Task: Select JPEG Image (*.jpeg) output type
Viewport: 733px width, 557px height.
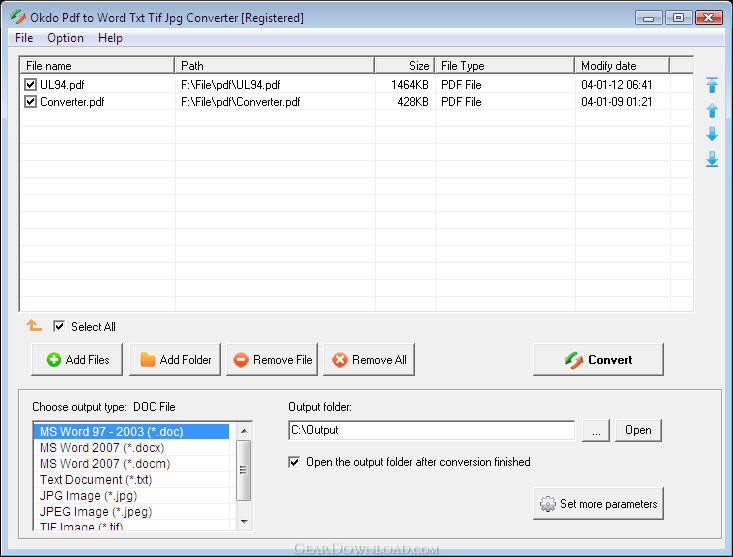Action: click(131, 512)
